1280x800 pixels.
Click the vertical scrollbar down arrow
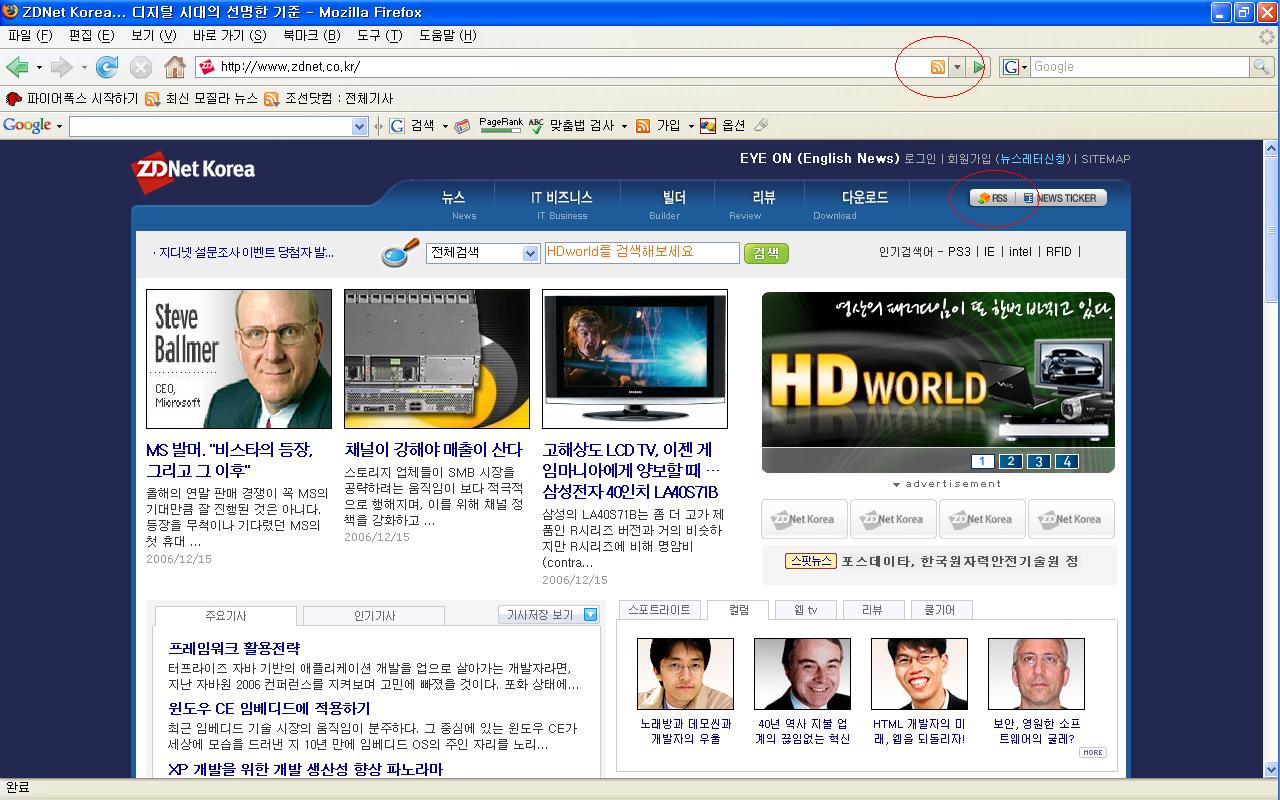pyautogui.click(x=1271, y=770)
